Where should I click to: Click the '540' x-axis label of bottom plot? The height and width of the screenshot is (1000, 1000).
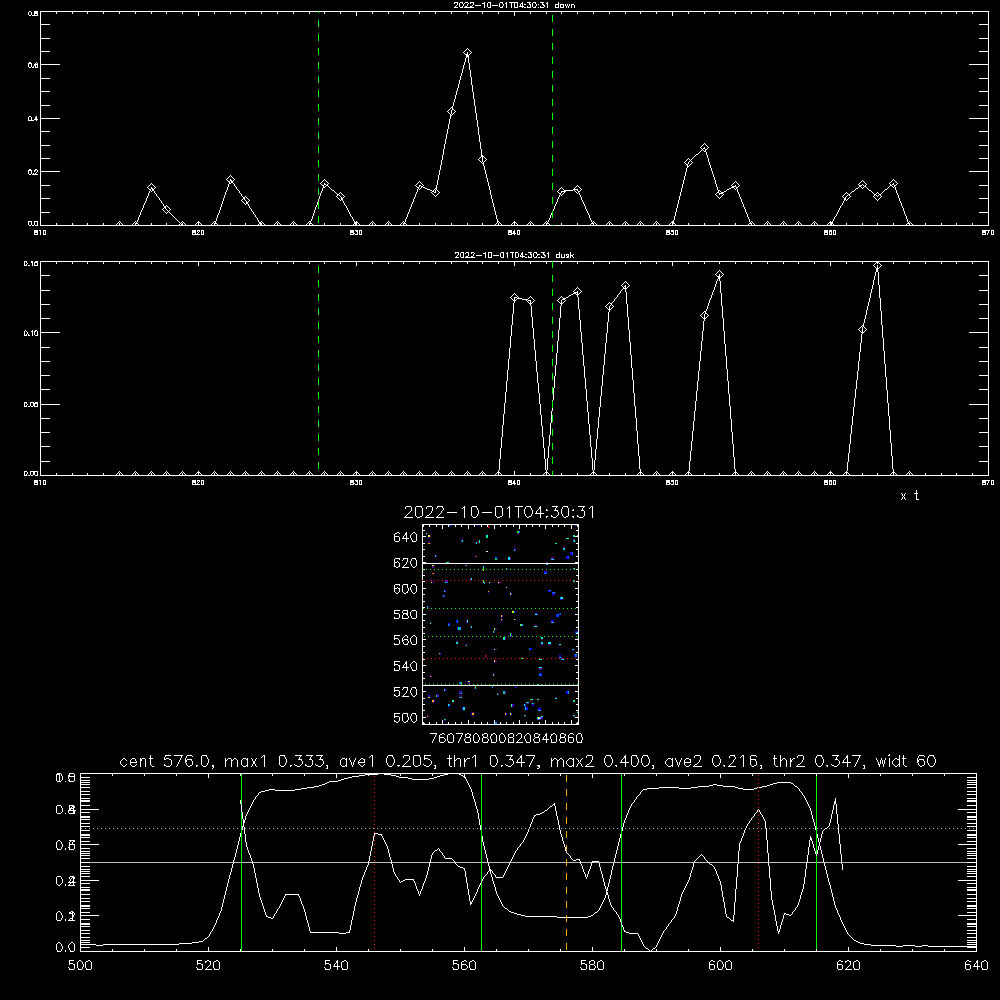click(336, 966)
